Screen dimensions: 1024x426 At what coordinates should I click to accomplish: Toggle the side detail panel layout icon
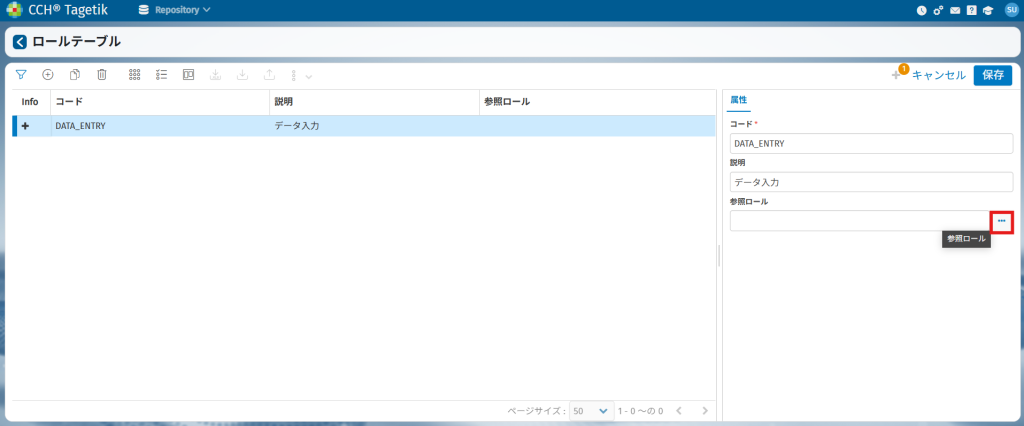188,75
